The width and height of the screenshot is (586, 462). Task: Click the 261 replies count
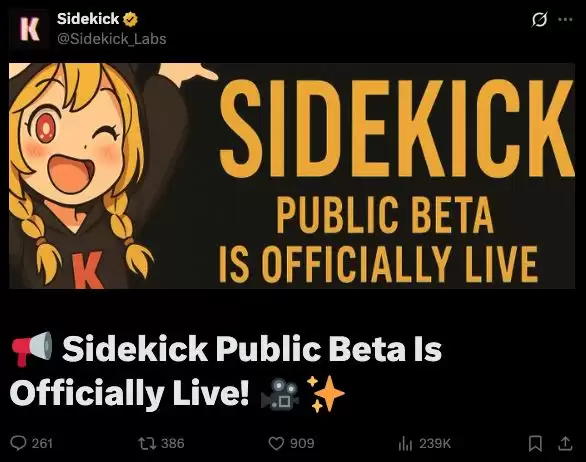click(x=42, y=444)
